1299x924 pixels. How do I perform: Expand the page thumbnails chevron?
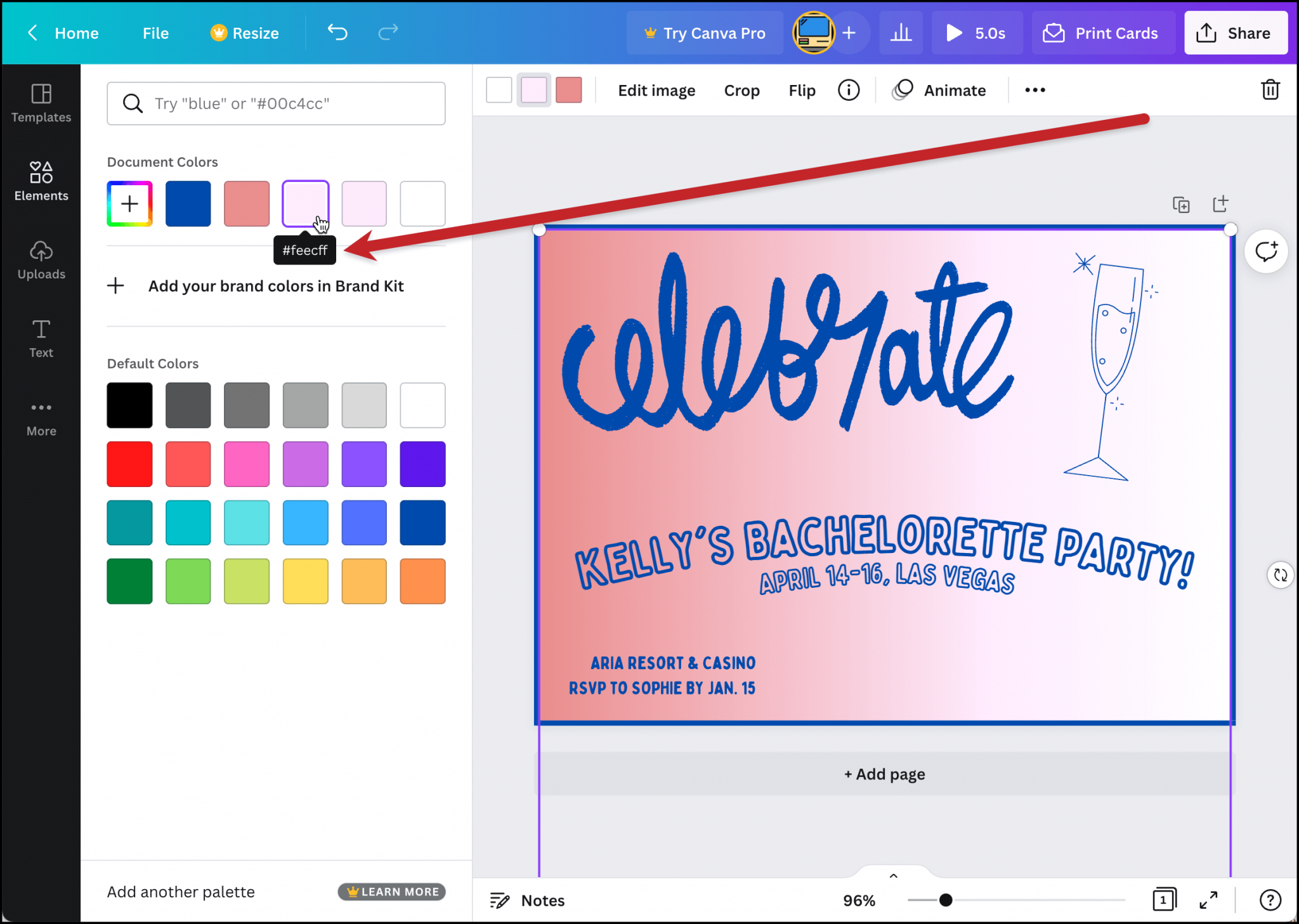click(893, 876)
